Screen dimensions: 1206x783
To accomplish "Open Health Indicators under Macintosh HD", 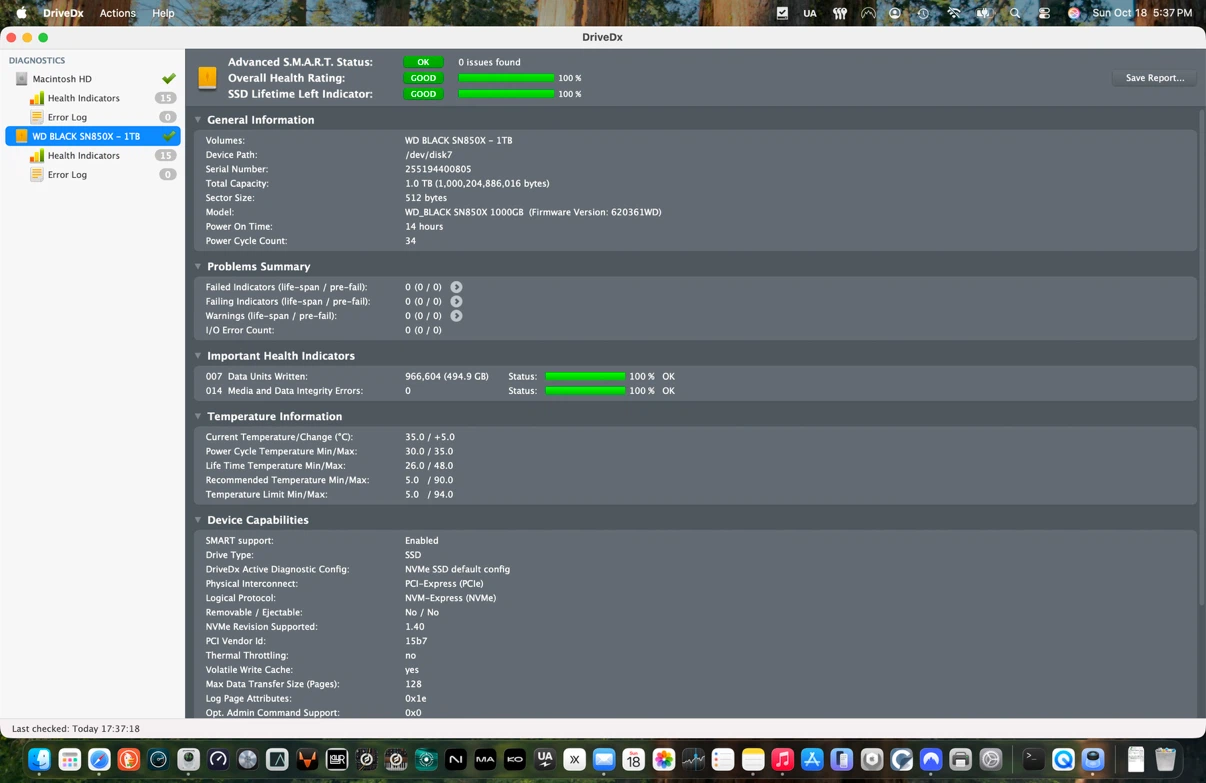I will tap(84, 98).
